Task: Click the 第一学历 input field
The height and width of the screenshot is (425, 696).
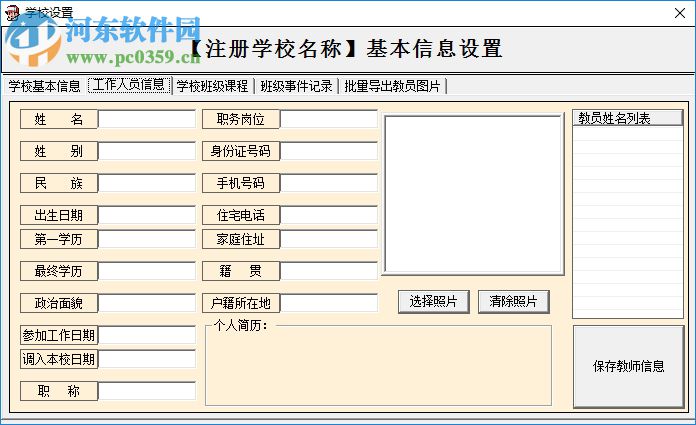Action: (146, 239)
